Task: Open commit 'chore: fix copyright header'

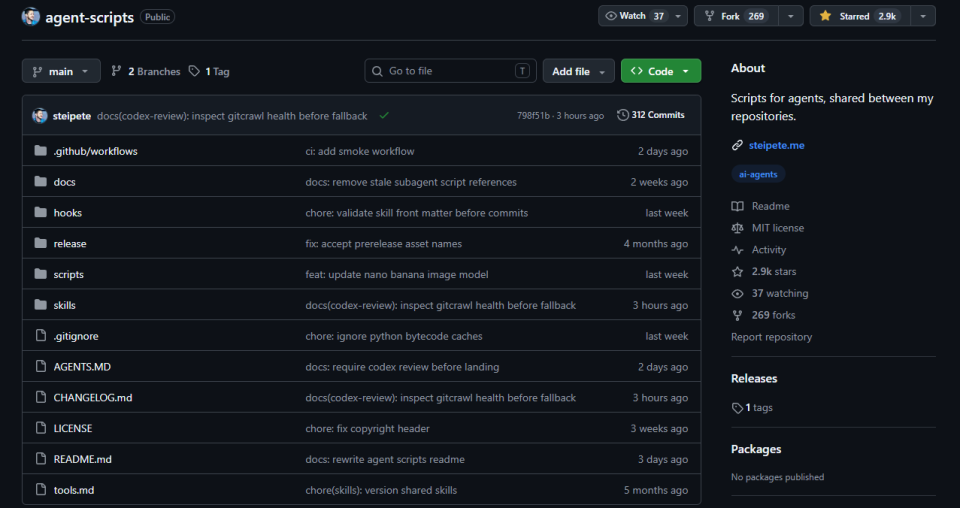Action: coord(367,428)
